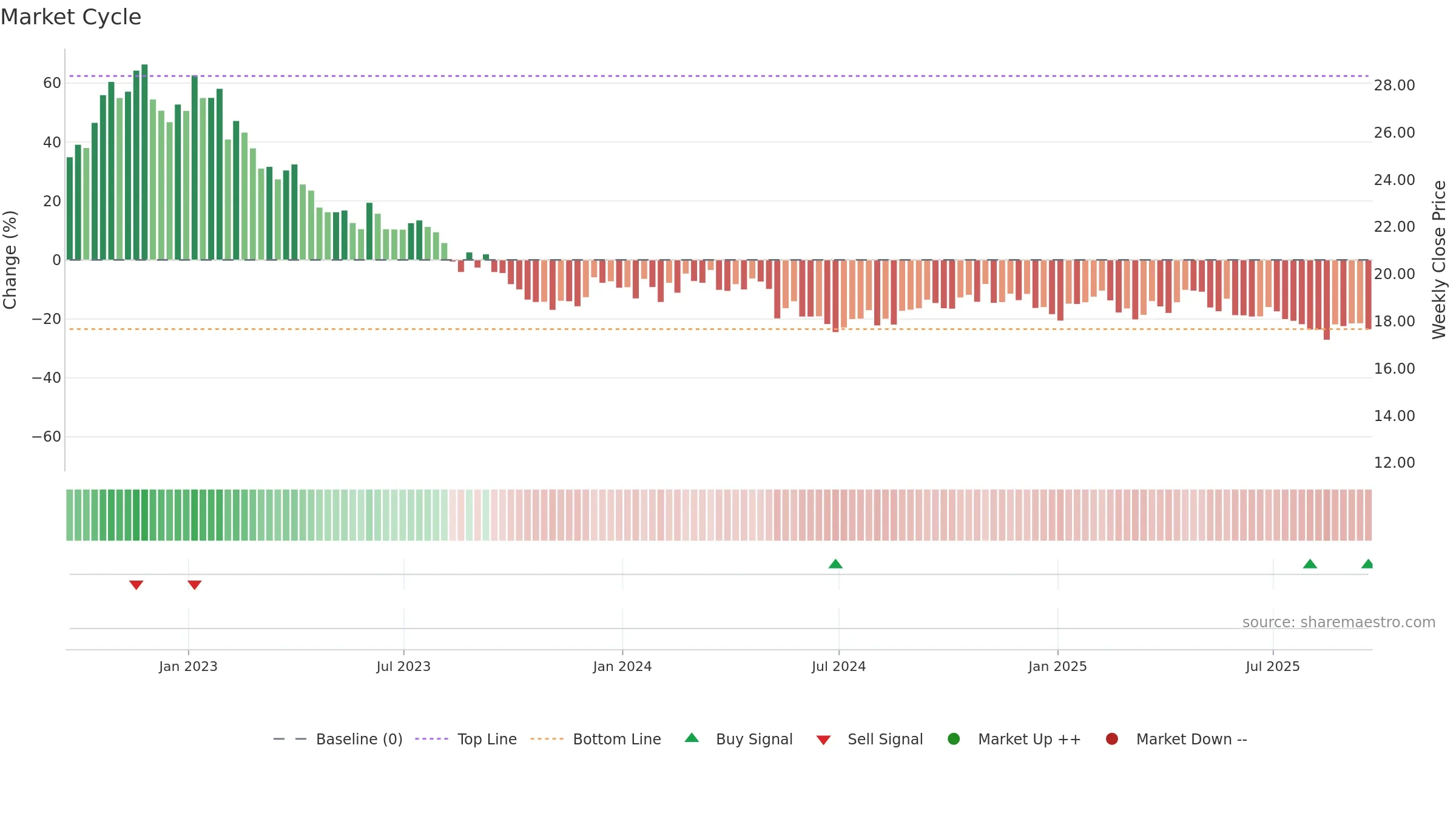This screenshot has height=819, width=1456.
Task: Click the 28.00 price axis label
Action: point(1394,86)
